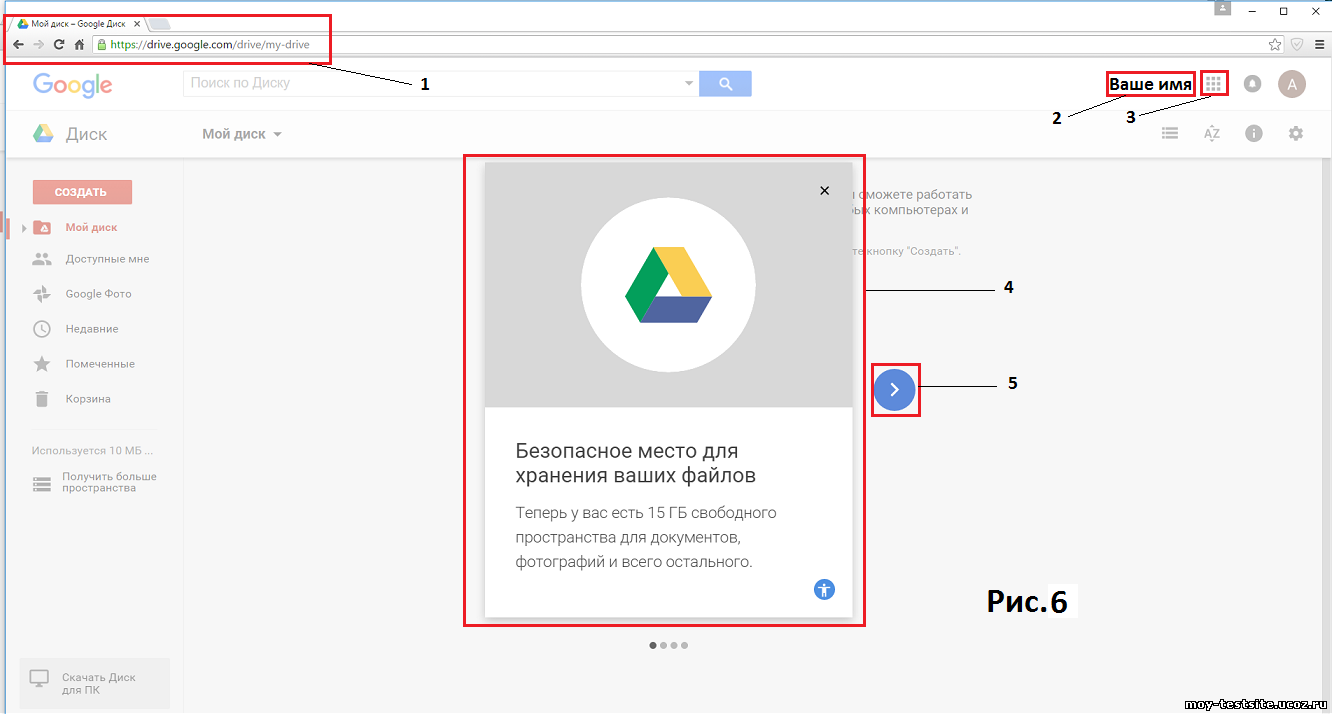Open the browser home page icon
The width and height of the screenshot is (1332, 714).
79,44
